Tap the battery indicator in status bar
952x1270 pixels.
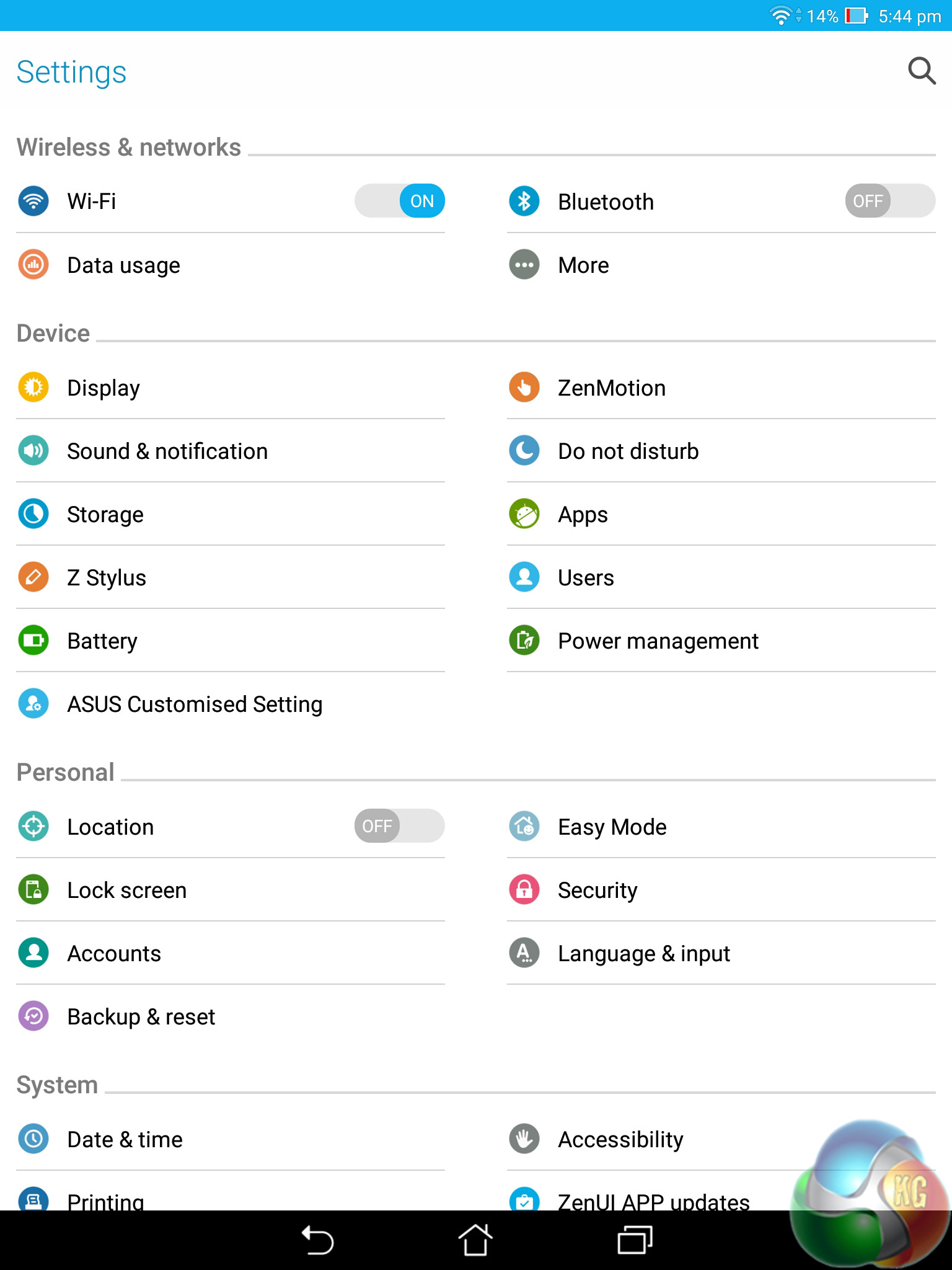click(x=856, y=16)
